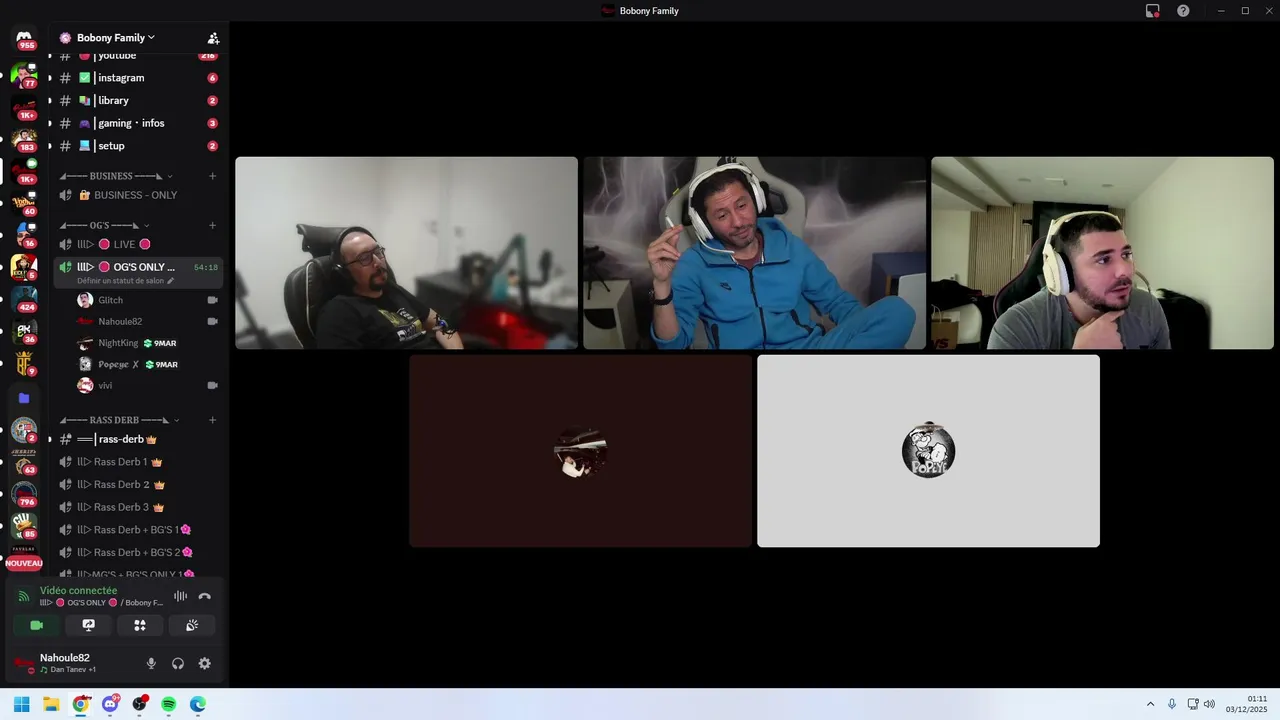Open the instagram text channel
The height and width of the screenshot is (720, 1280).
(138, 78)
